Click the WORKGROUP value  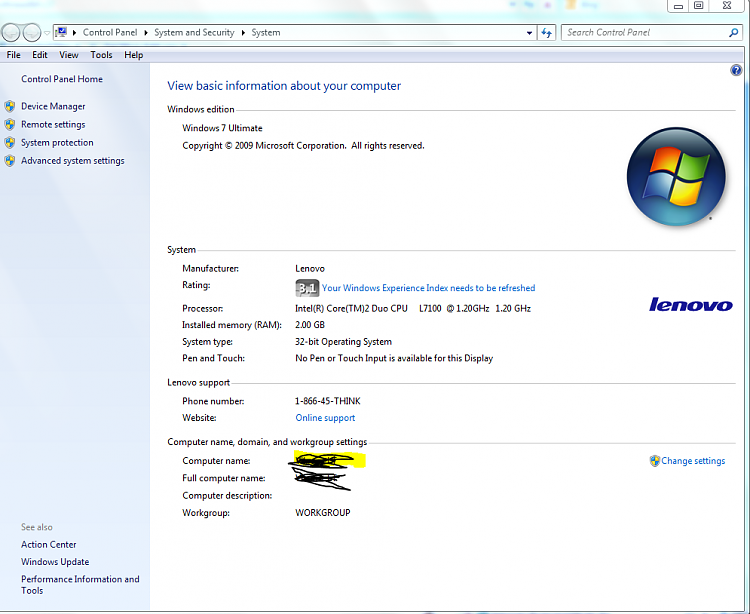(323, 513)
